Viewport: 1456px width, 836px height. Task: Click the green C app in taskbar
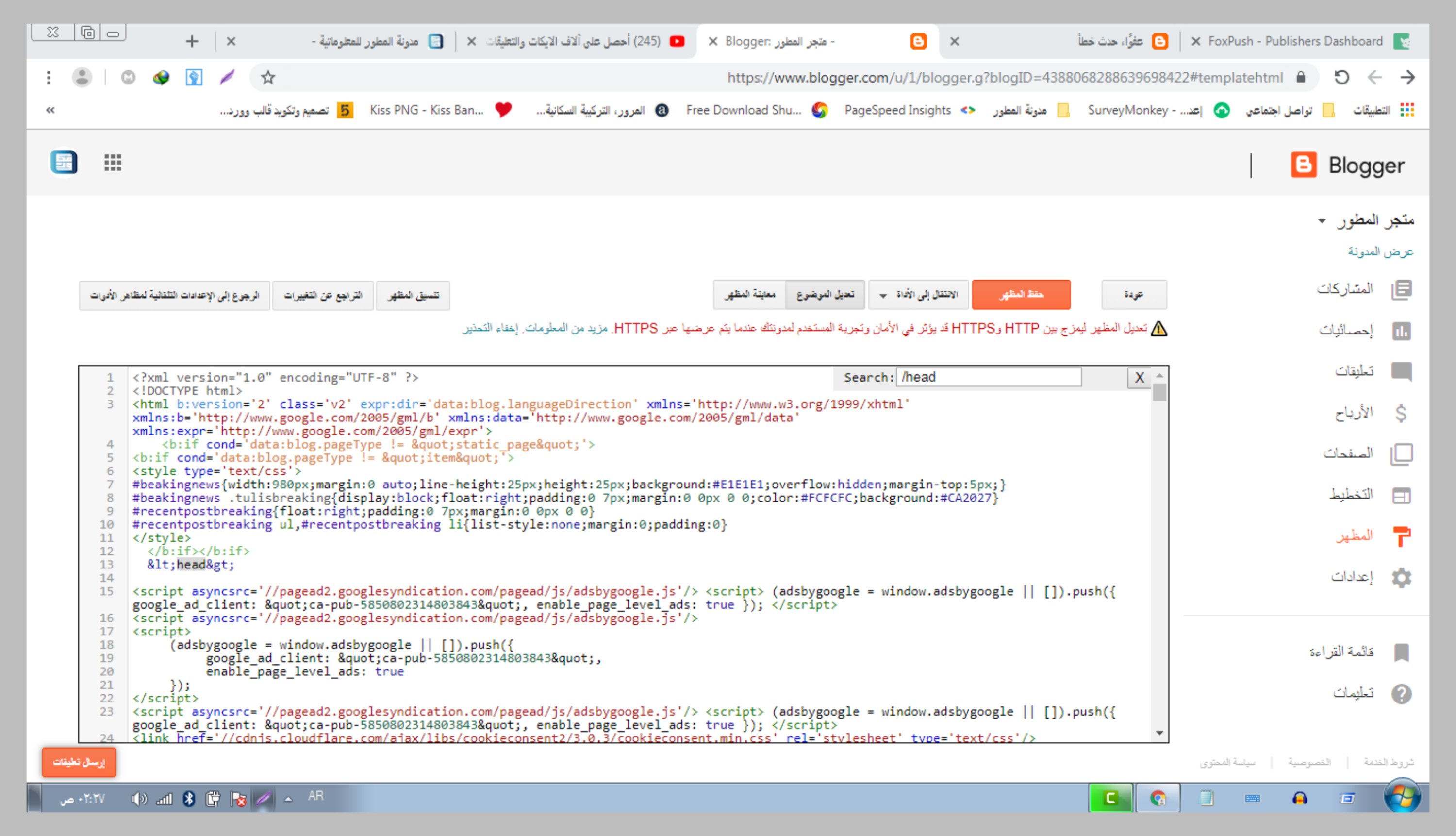(x=1110, y=798)
